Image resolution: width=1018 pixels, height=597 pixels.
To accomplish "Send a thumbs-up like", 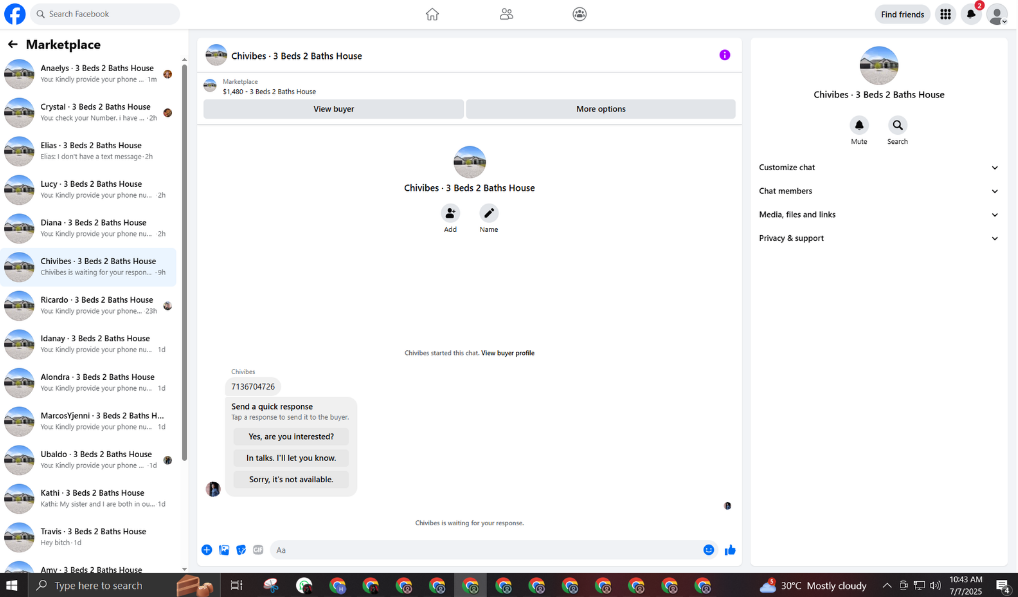I will [730, 550].
